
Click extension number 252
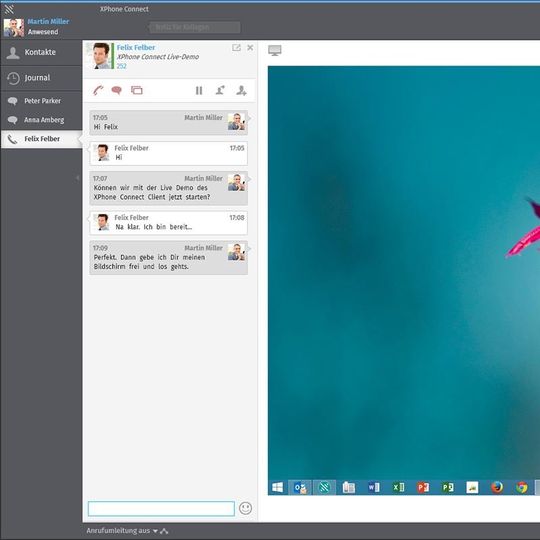[122, 66]
